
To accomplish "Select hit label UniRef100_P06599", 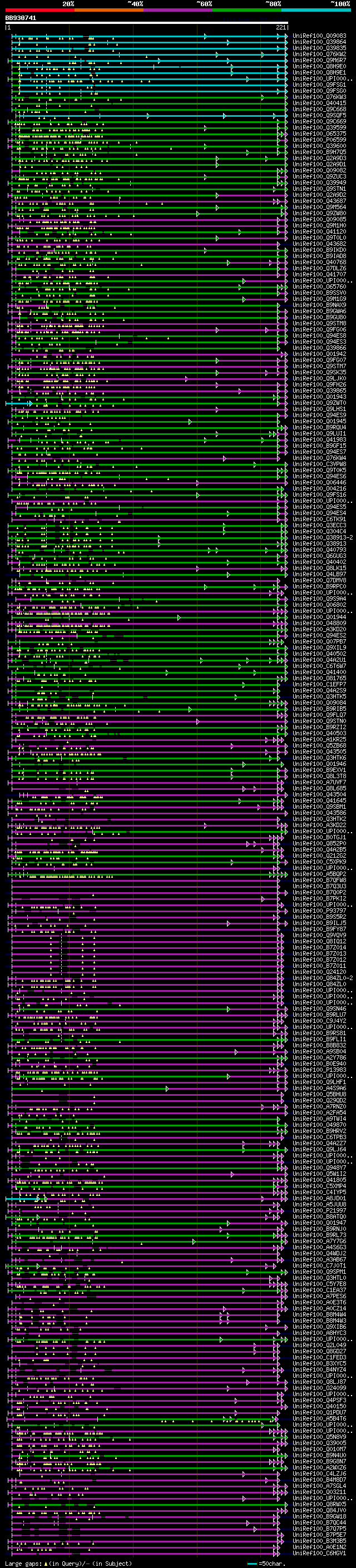I will [319, 140].
